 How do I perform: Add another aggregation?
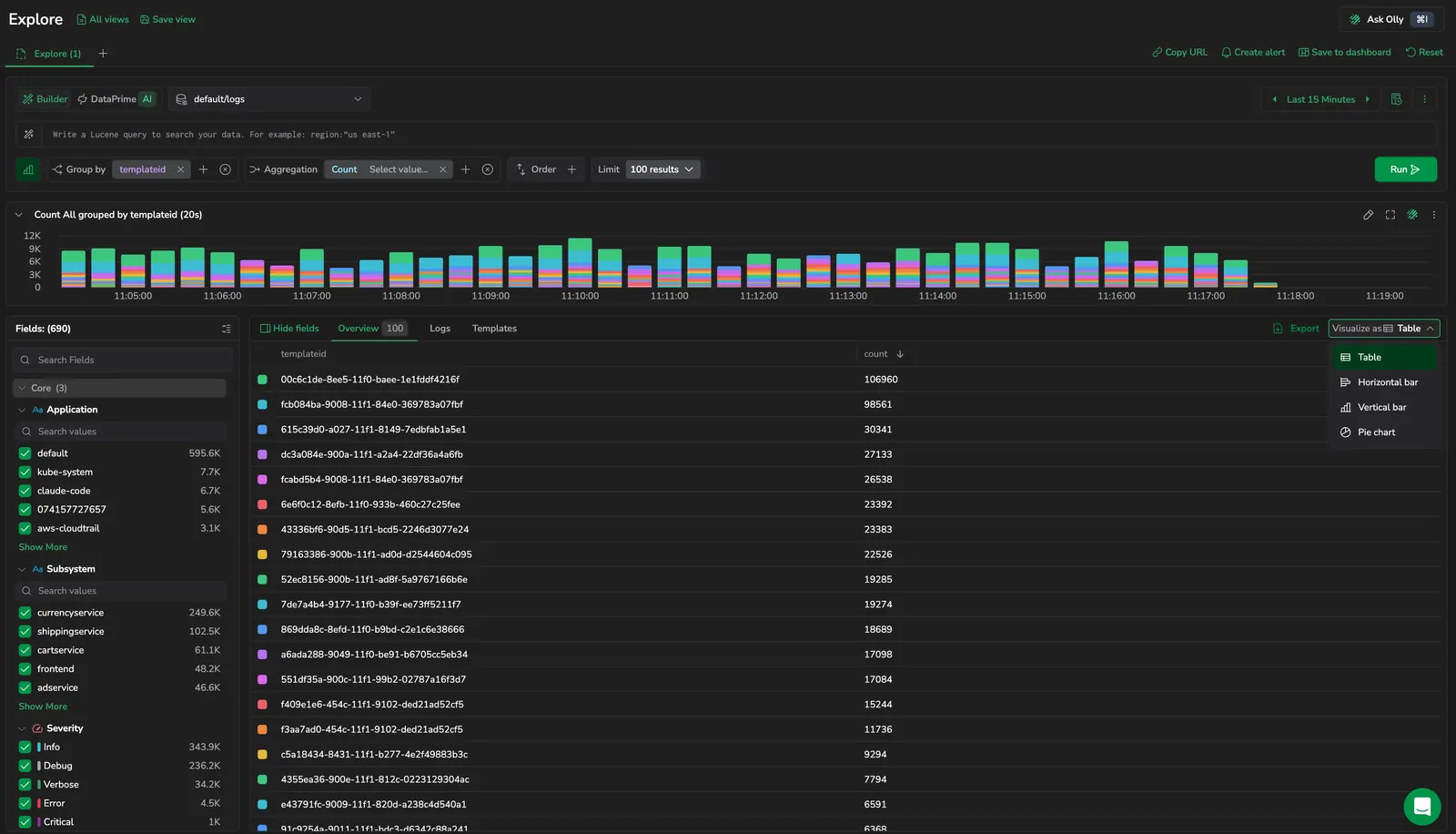pos(465,169)
